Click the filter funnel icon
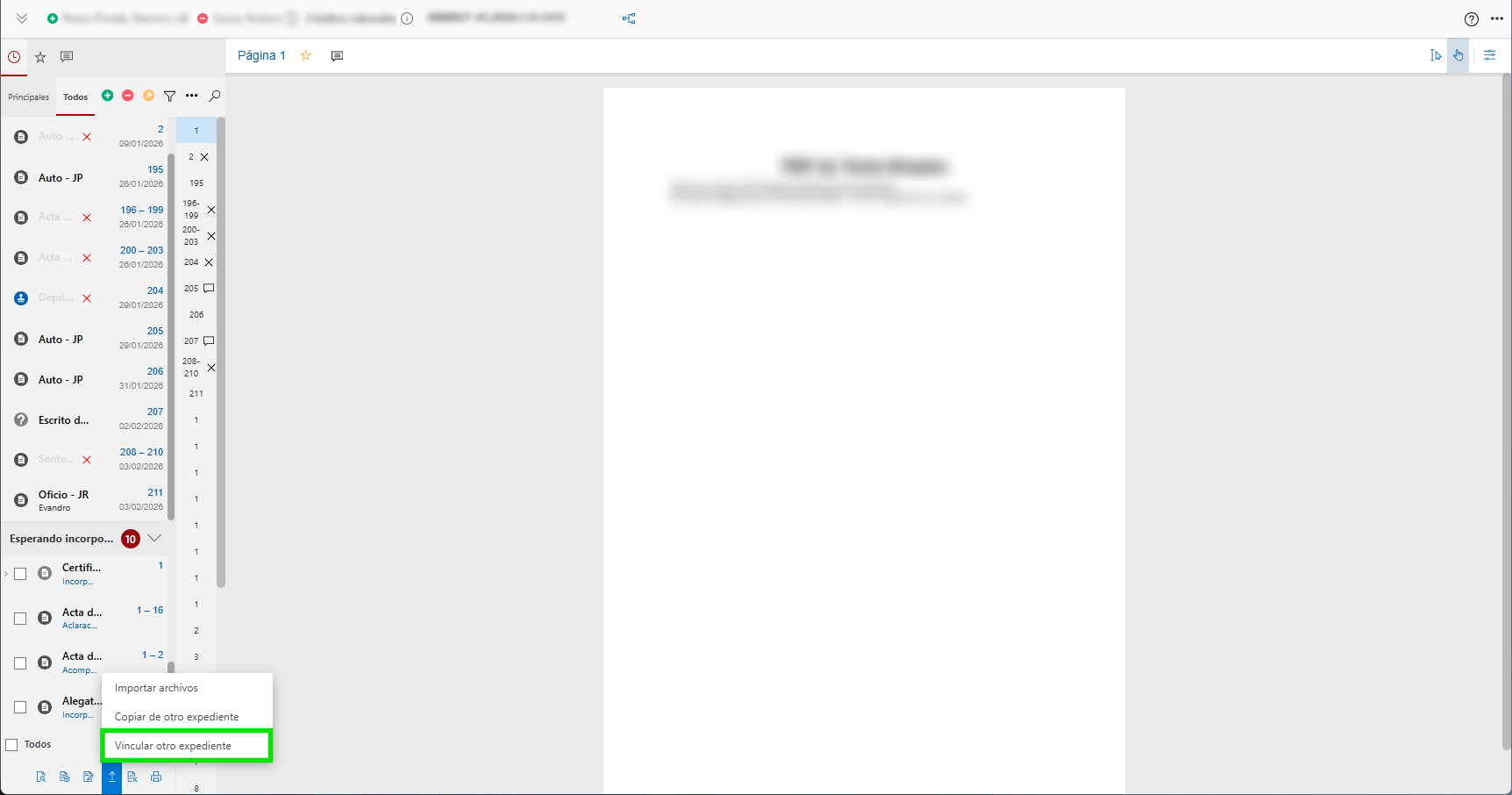 [x=170, y=96]
